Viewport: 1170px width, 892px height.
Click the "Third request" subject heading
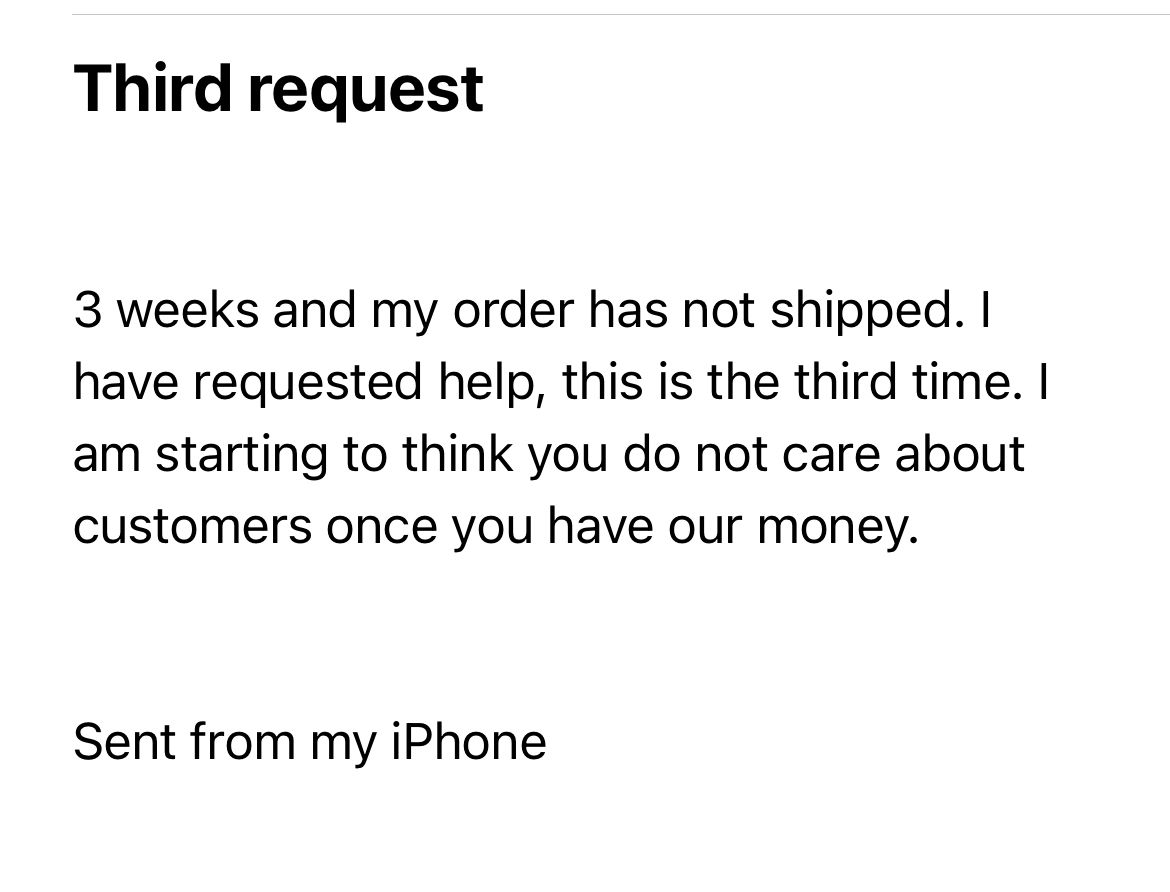(x=278, y=90)
